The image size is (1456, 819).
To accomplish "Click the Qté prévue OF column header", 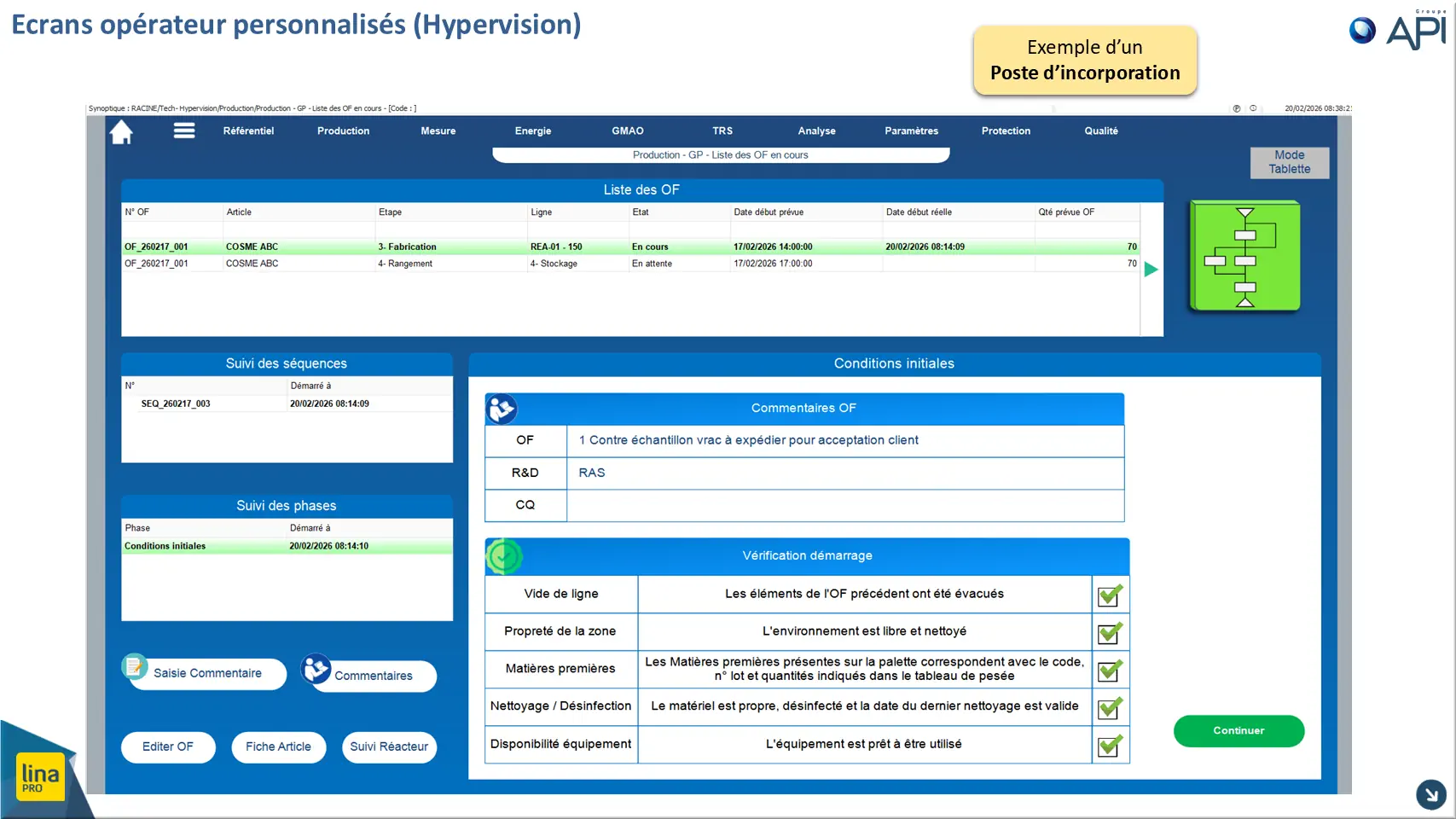I will point(1087,212).
